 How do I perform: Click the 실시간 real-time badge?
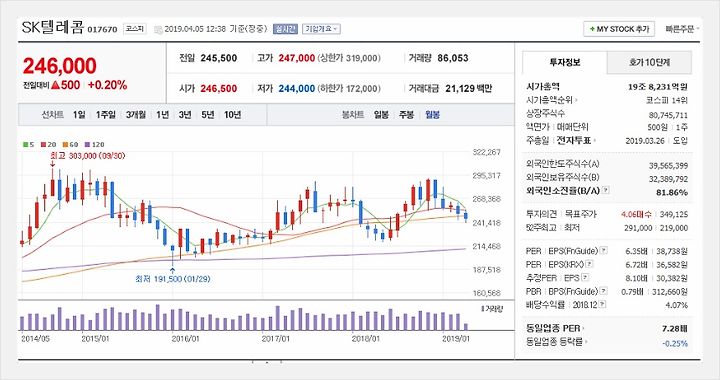(285, 29)
